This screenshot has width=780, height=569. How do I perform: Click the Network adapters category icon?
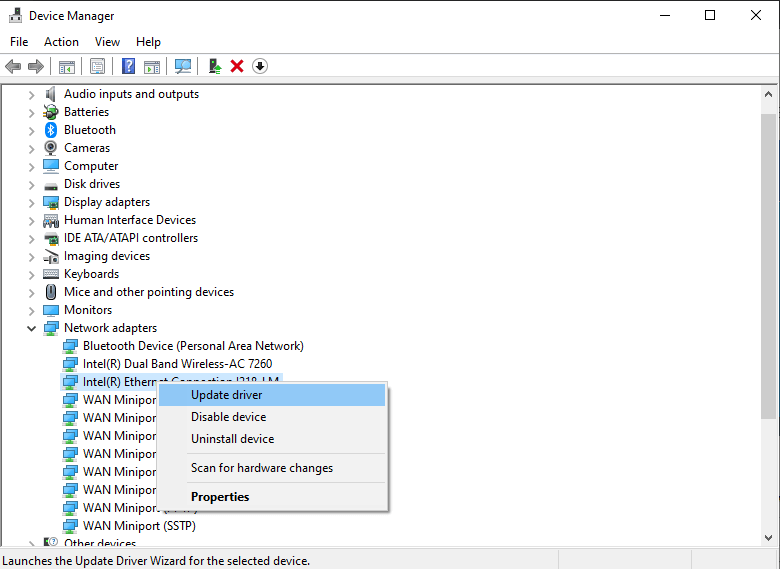51,328
